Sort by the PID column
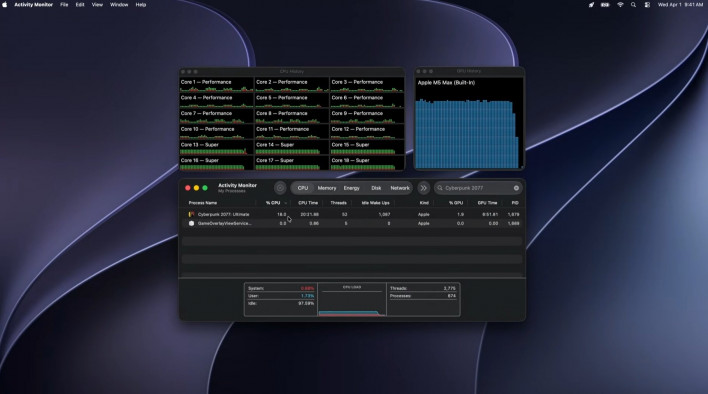The image size is (708, 394). (x=515, y=203)
